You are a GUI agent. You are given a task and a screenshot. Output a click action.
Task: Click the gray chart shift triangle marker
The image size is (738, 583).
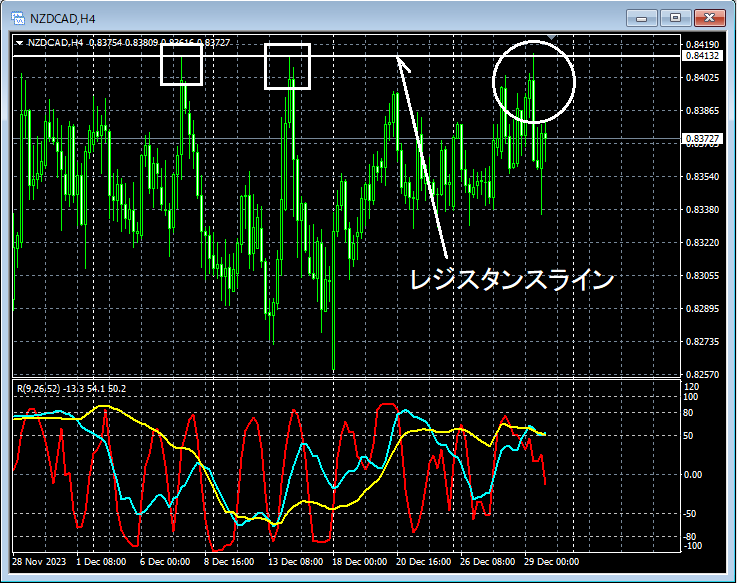pyautogui.click(x=552, y=37)
